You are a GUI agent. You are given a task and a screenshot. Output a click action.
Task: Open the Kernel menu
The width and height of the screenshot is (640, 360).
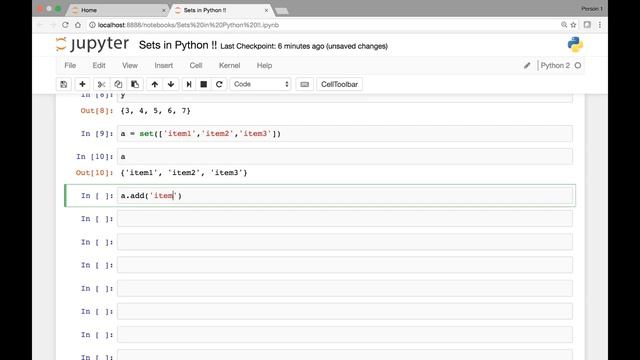[x=229, y=65]
